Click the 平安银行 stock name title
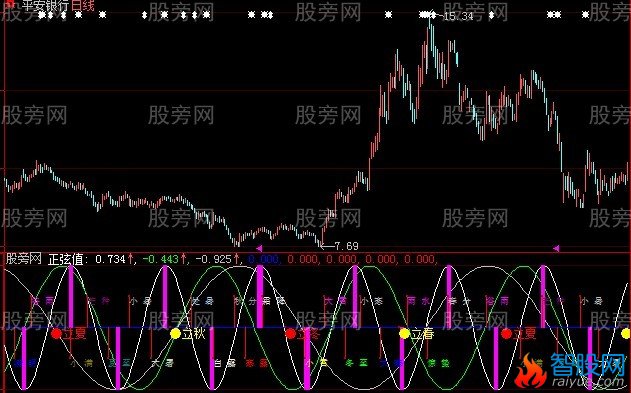This screenshot has height=393, width=631. point(46,6)
